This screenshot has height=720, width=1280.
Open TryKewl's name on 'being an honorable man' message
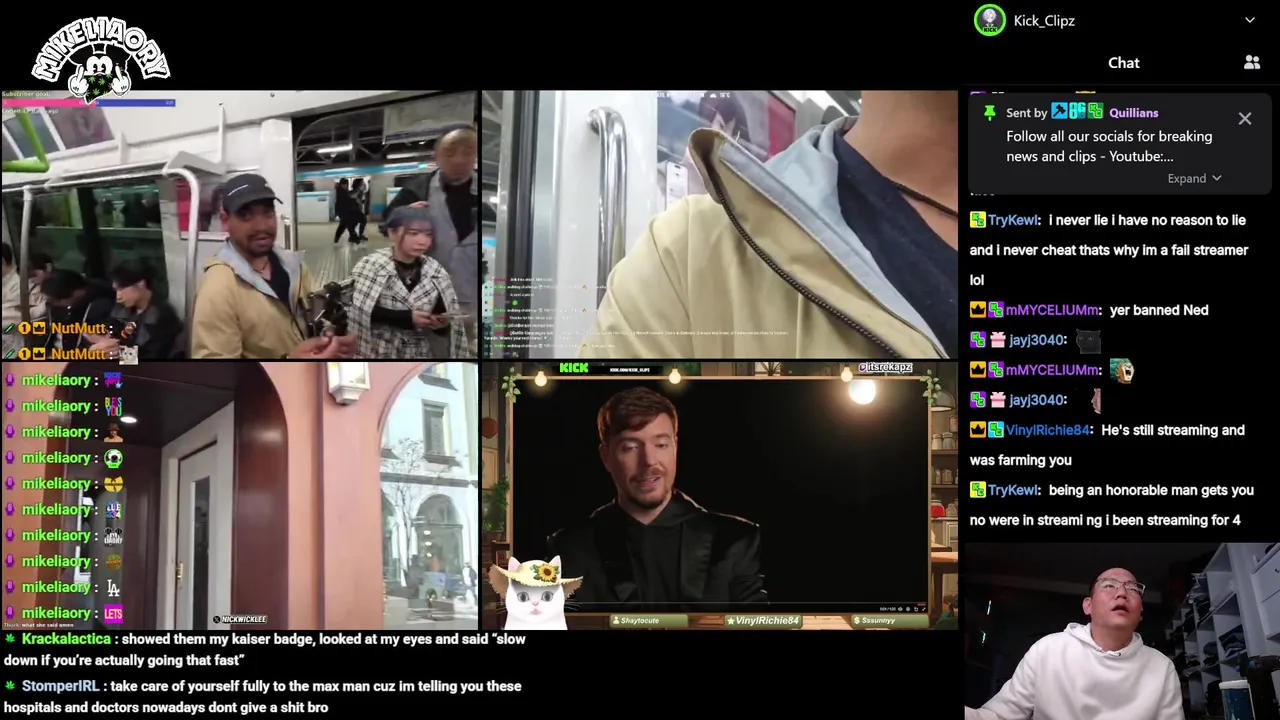(1013, 490)
